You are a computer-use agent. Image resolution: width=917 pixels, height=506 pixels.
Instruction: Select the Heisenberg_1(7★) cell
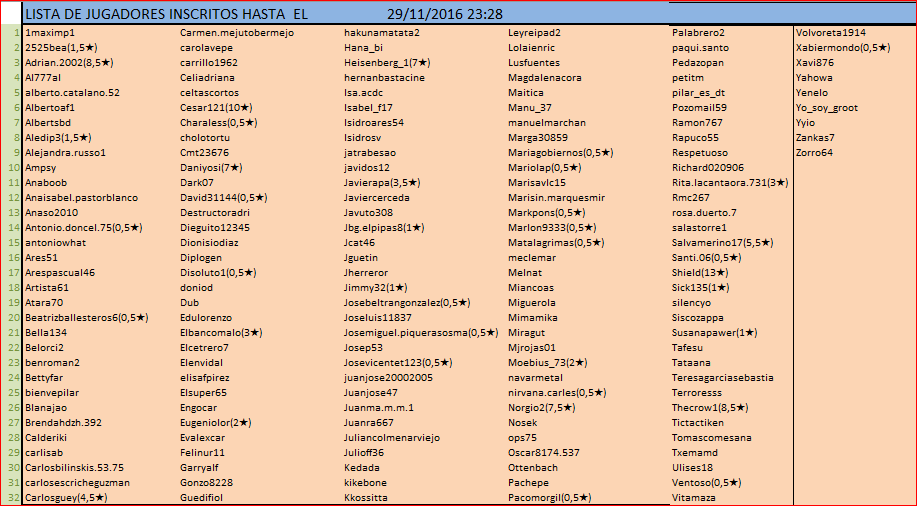coord(386,62)
